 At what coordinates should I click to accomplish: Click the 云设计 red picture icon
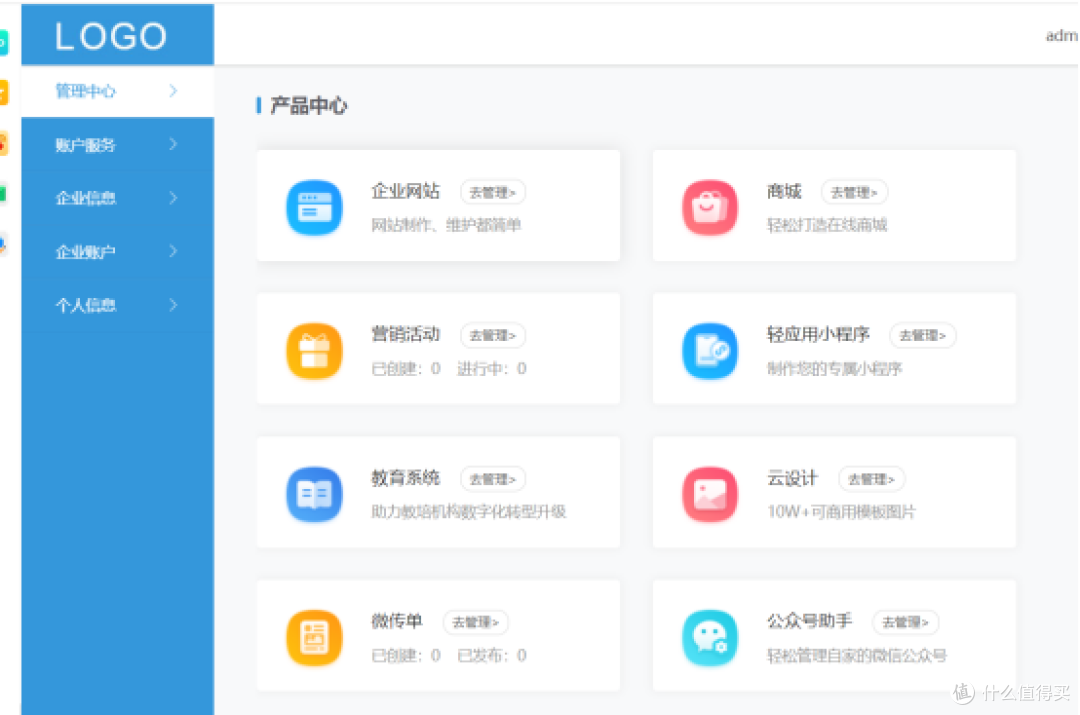710,494
